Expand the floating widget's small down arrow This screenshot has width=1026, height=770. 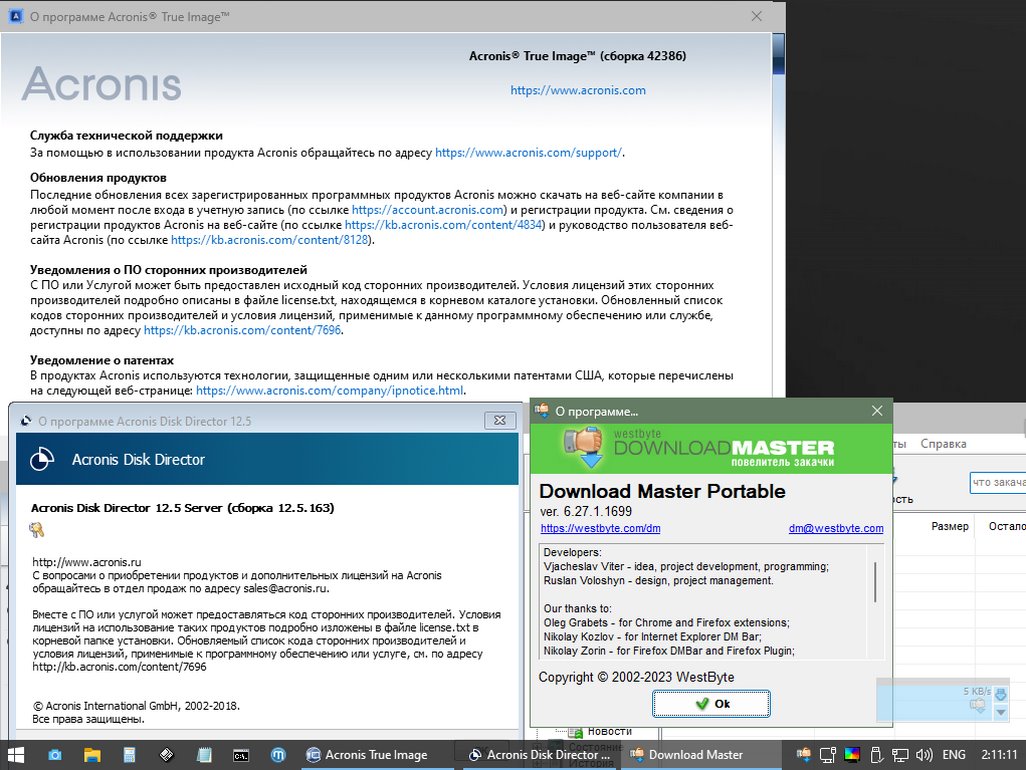(x=1000, y=712)
